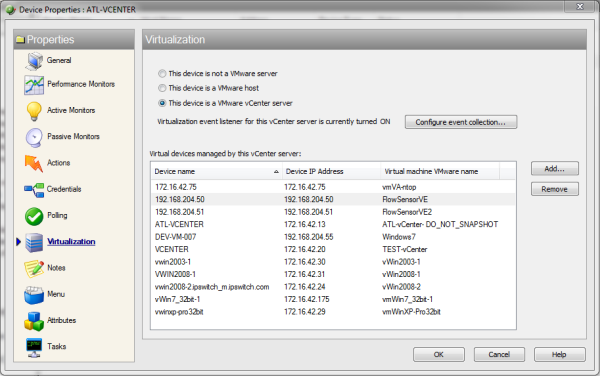Screen dimensions: 600x376
Task: Select the Virtualization server stack icon
Action: 34,243
